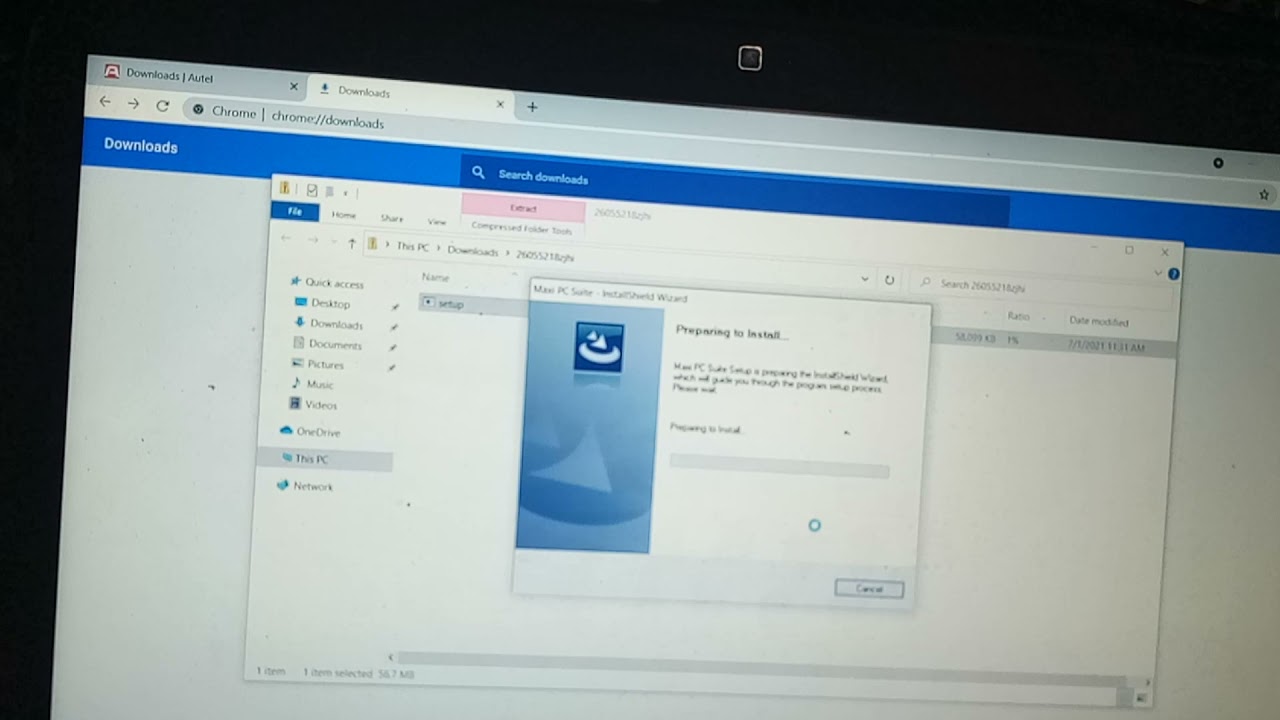The width and height of the screenshot is (1280, 720).
Task: Click Compressed Folder Tools label
Action: tap(521, 229)
